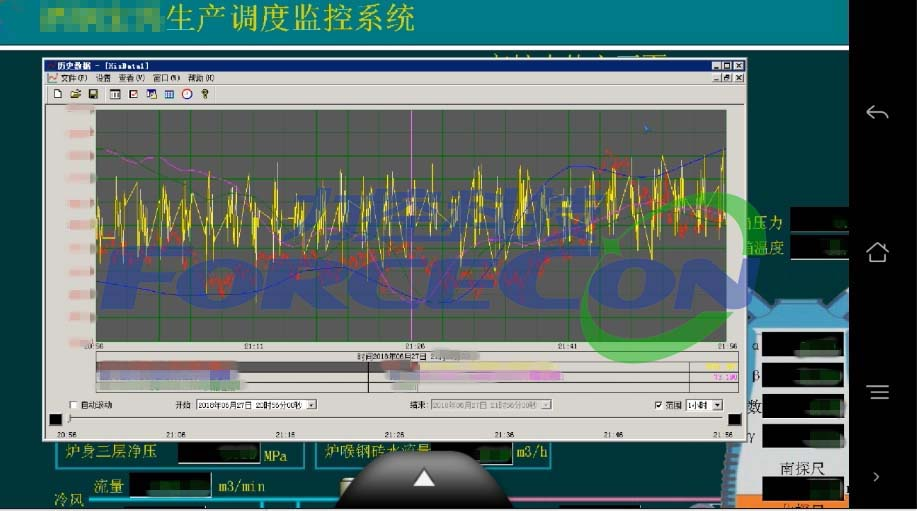Click the Open folder toolbar icon
The width and height of the screenshot is (917, 511).
(x=75, y=94)
